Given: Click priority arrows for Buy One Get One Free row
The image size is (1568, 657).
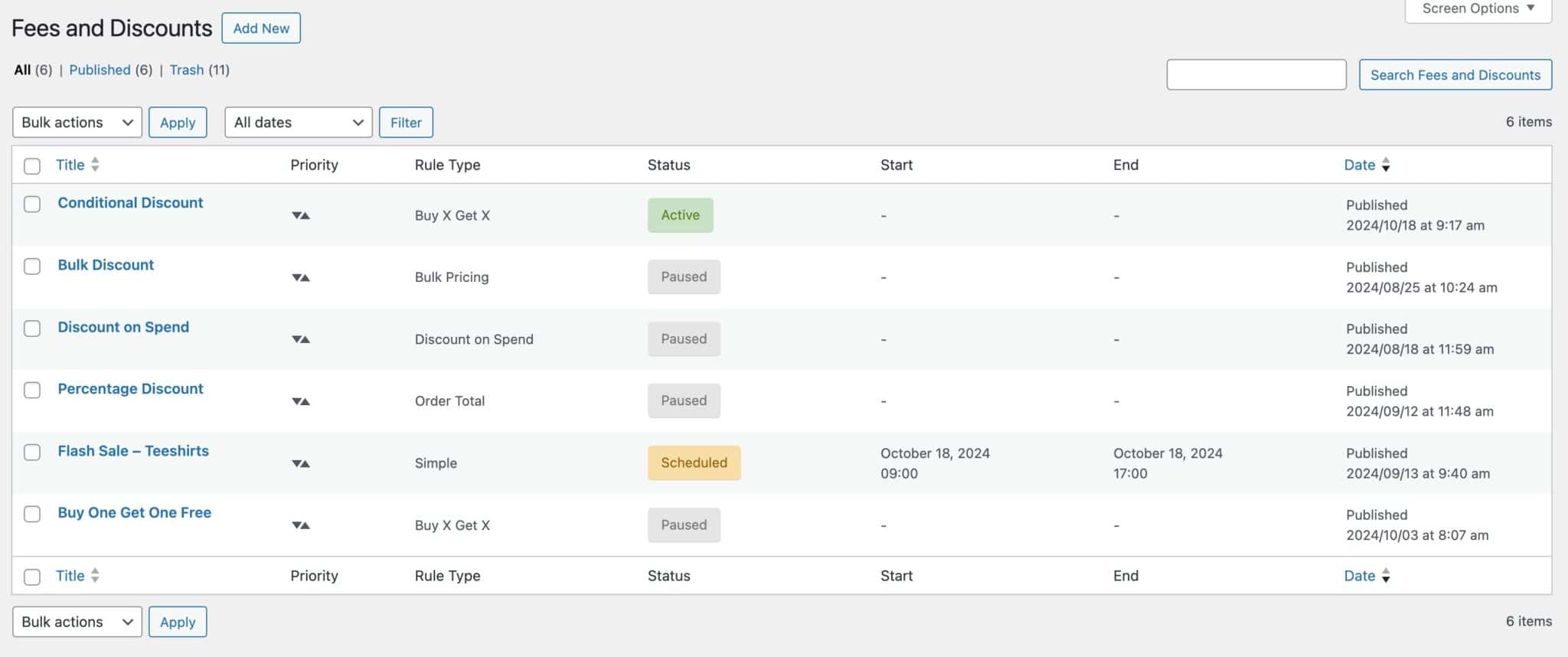Looking at the screenshot, I should coord(301,525).
